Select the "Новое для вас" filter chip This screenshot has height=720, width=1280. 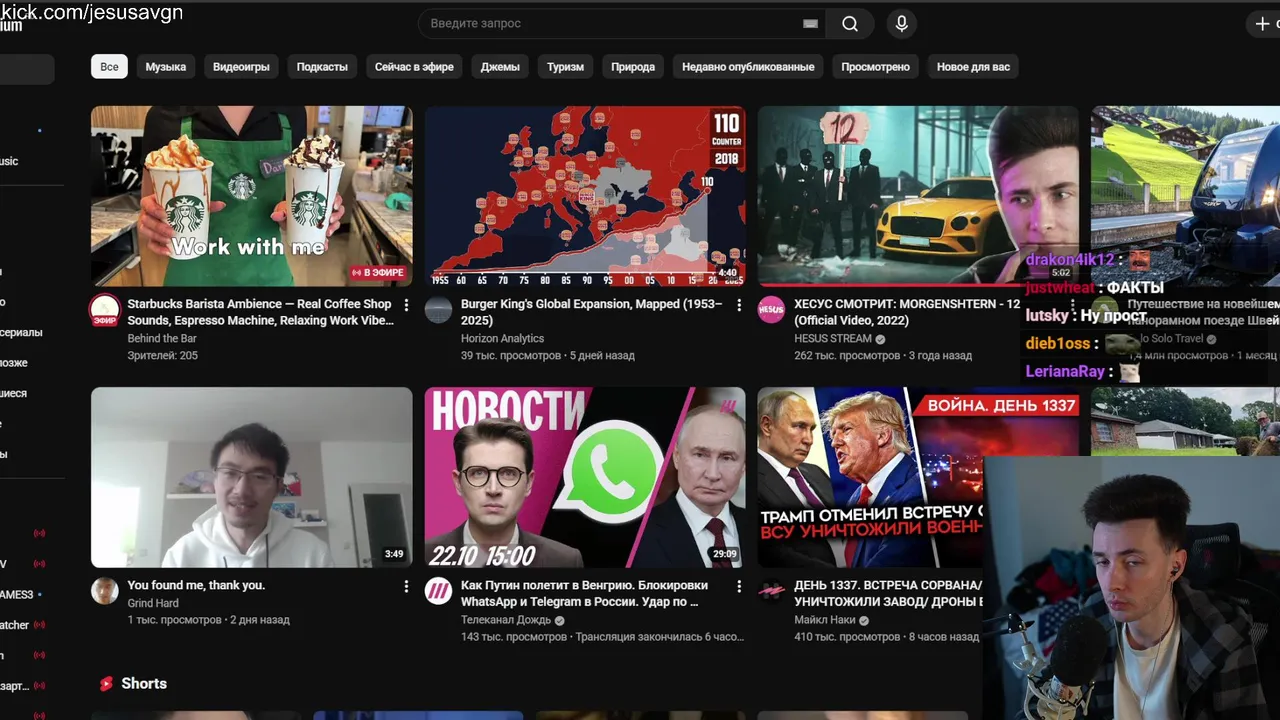coord(973,67)
